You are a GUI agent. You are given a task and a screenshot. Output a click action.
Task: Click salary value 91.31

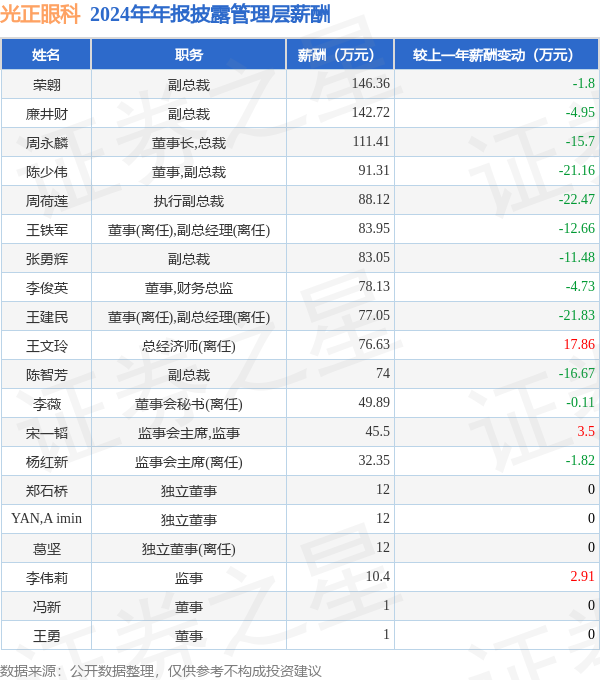click(374, 170)
